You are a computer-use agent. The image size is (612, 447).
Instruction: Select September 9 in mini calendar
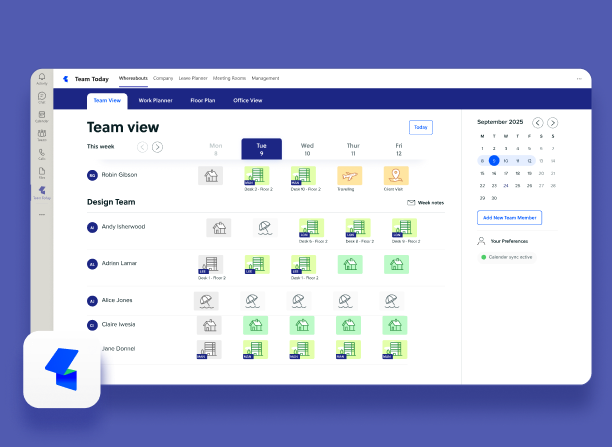pos(494,160)
